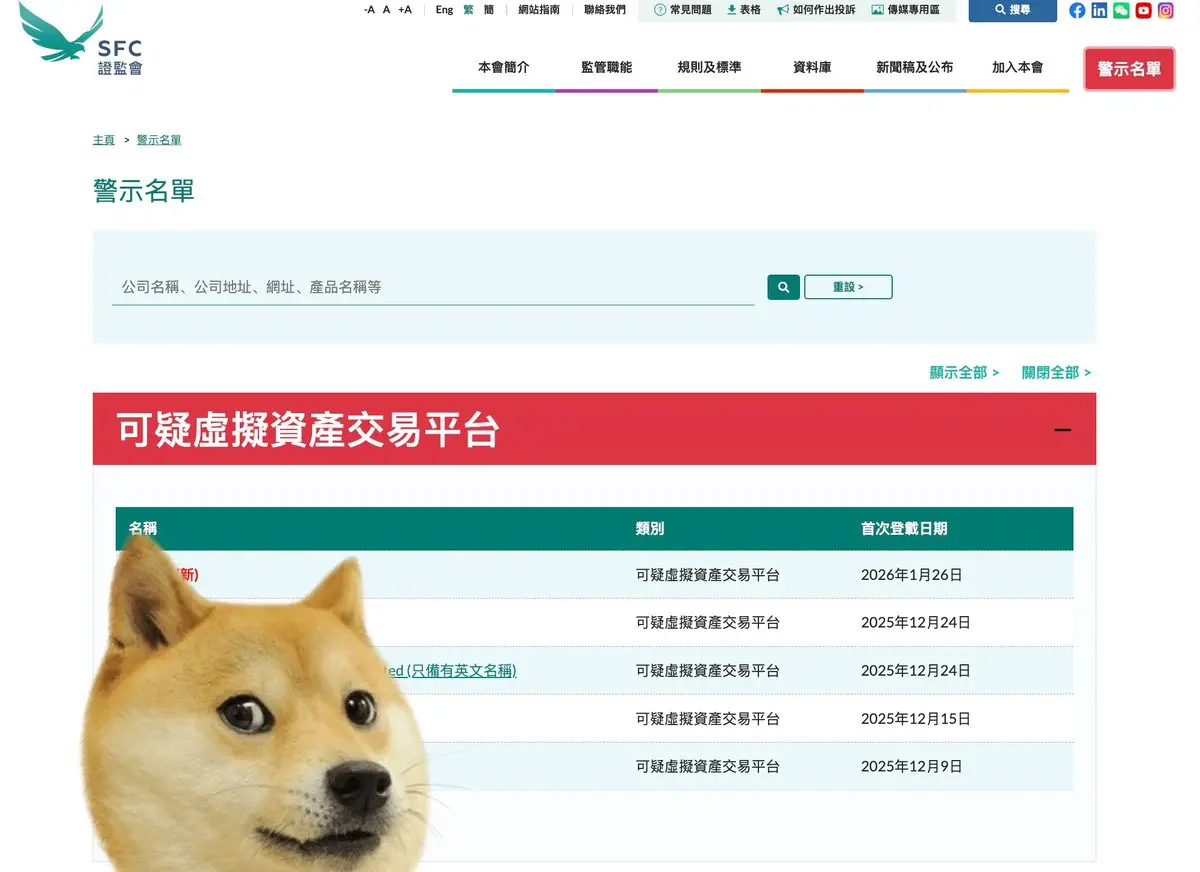Reset font size with middle A

point(387,10)
